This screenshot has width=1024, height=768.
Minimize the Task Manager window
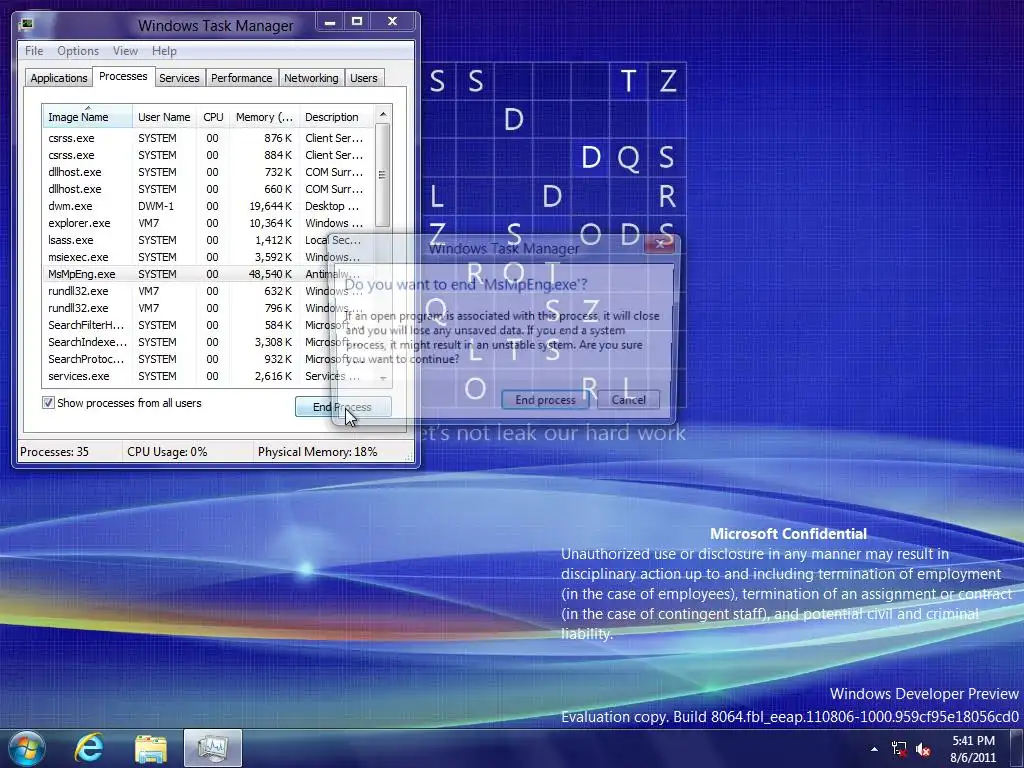[330, 22]
